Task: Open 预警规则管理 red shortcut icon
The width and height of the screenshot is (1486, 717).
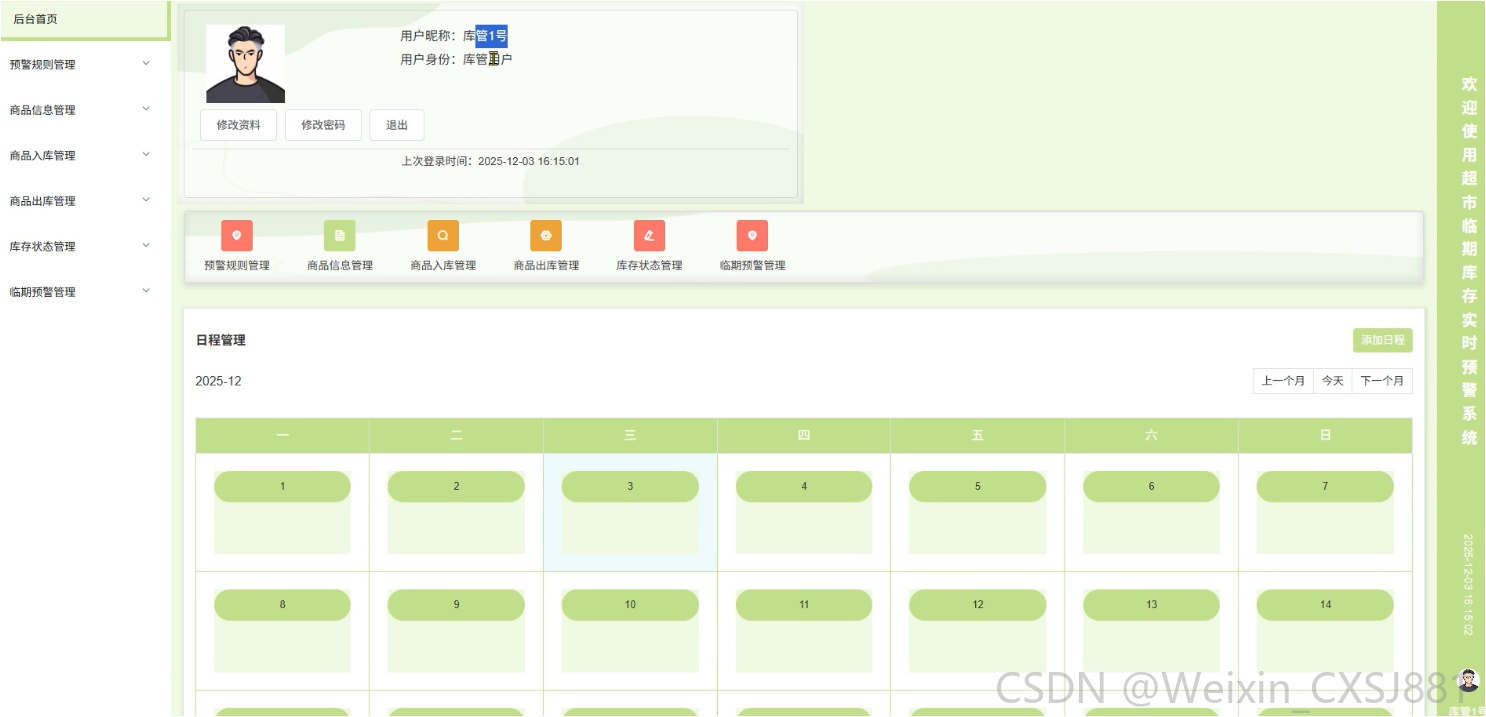Action: (237, 236)
